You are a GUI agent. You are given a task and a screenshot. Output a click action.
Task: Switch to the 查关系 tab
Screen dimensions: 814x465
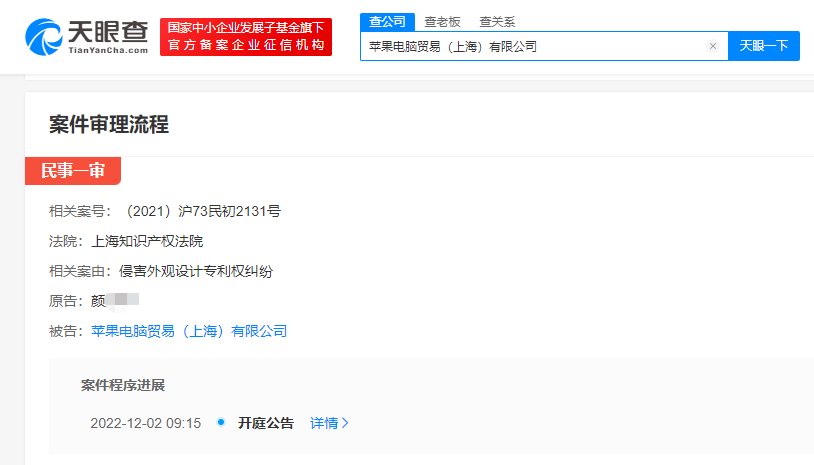(497, 22)
